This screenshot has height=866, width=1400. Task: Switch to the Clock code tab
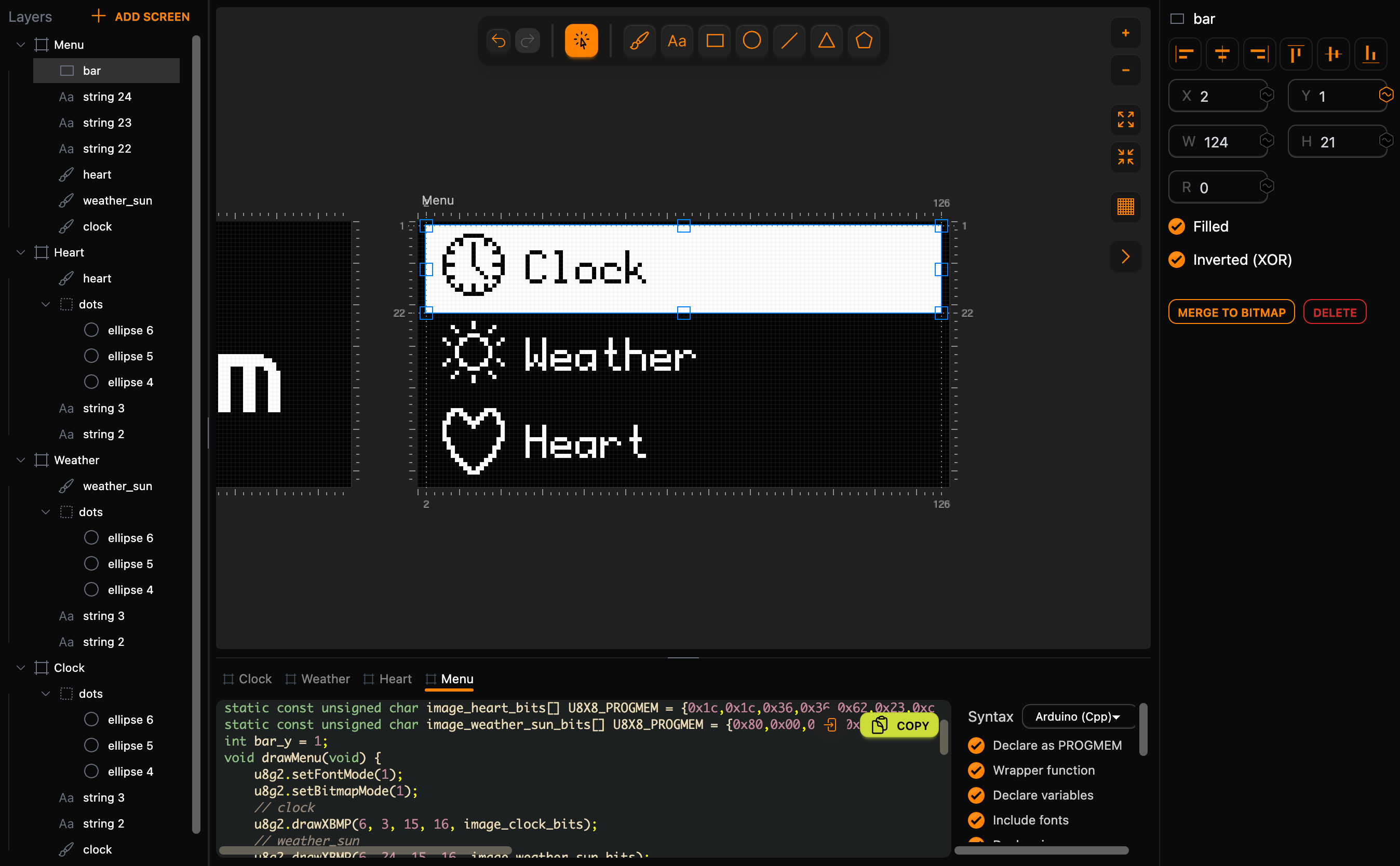248,679
